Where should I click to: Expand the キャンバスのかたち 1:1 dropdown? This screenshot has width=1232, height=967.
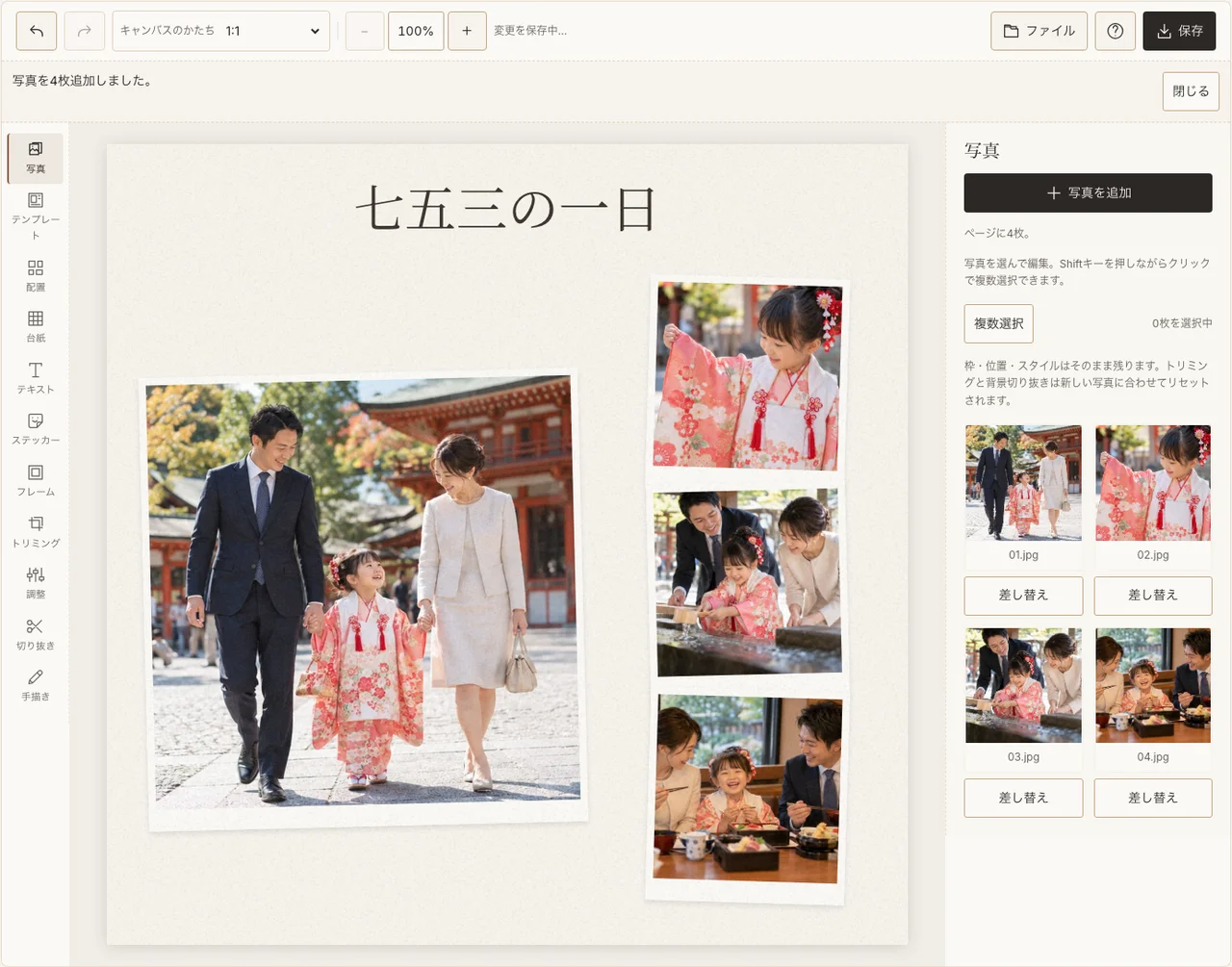(x=221, y=31)
